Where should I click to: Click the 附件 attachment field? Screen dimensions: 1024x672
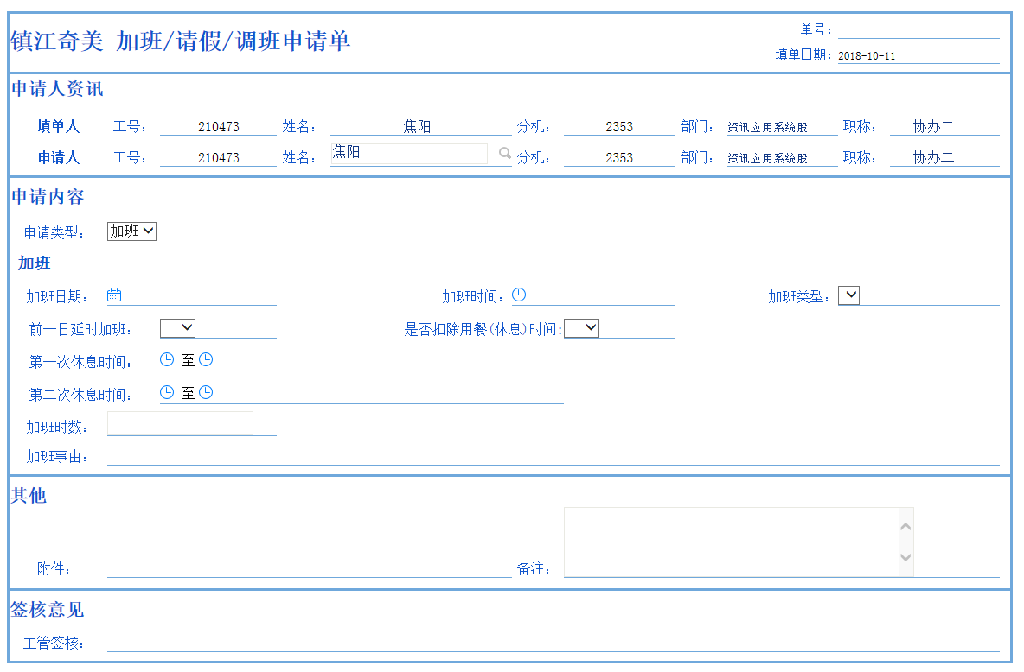tap(309, 568)
